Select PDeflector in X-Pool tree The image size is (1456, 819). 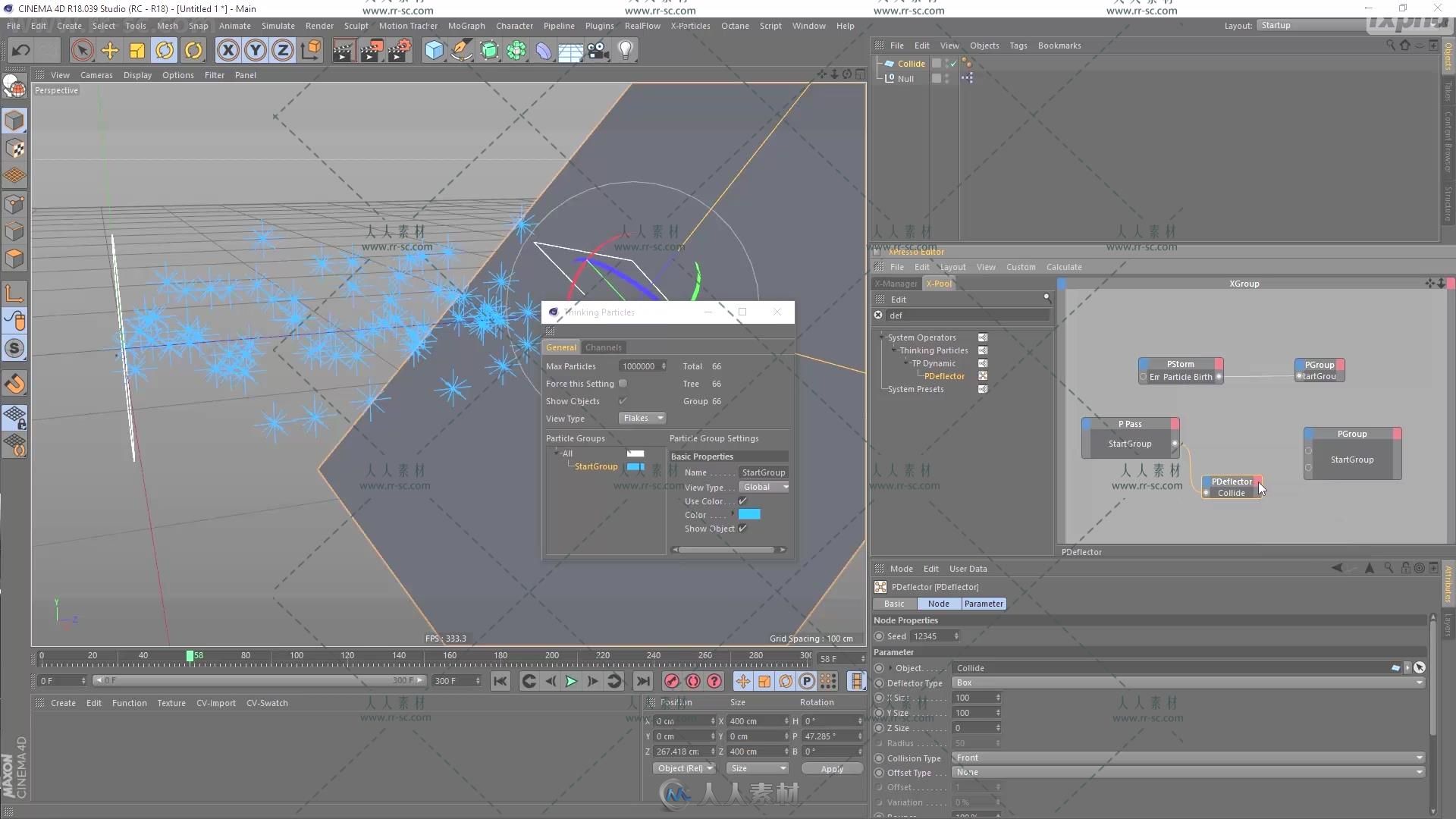tap(944, 376)
